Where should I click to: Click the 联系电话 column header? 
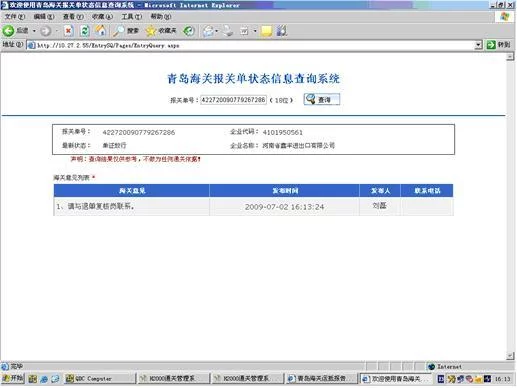pyautogui.click(x=427, y=191)
